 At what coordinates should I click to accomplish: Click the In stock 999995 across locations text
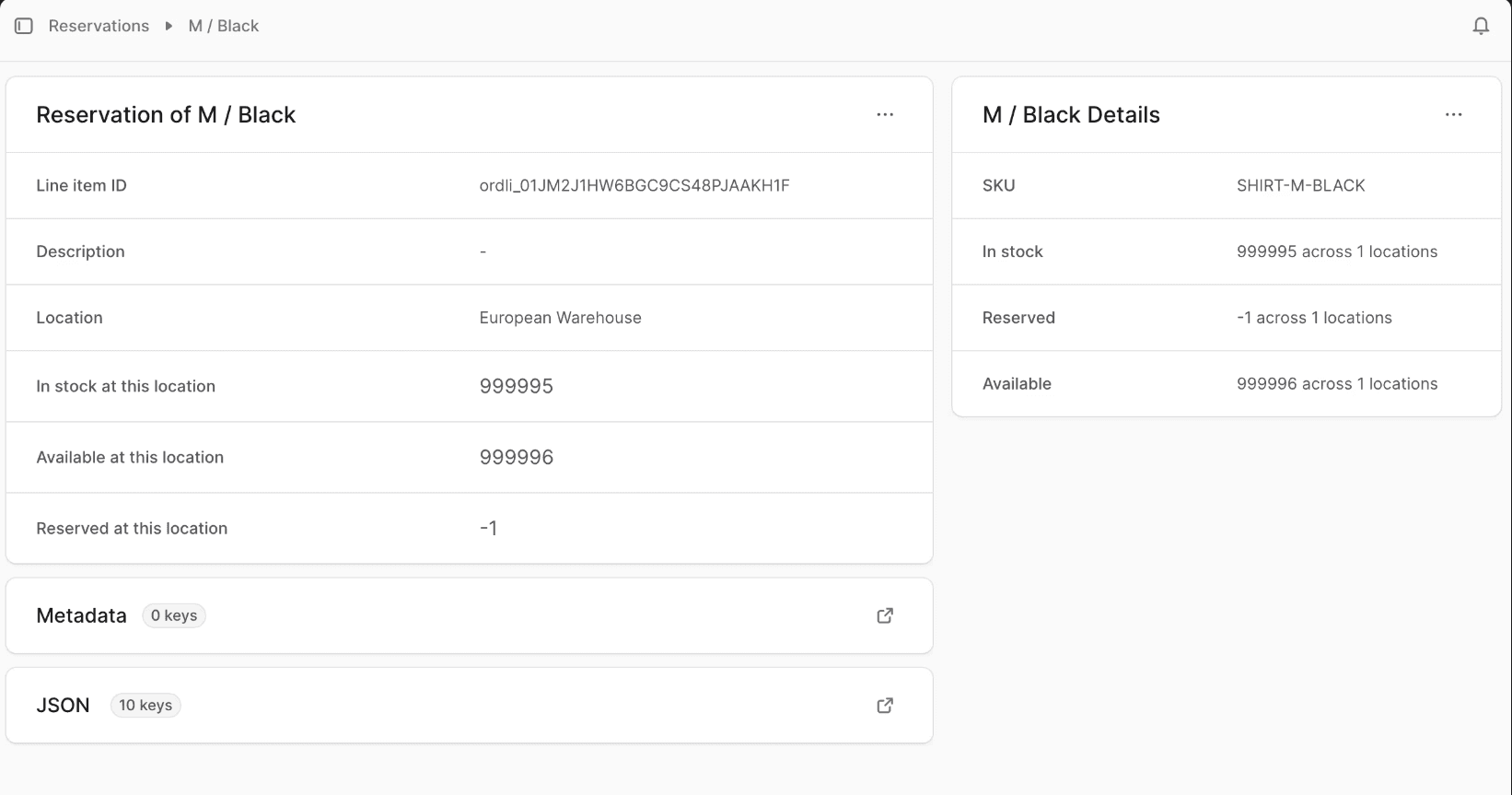click(1336, 251)
